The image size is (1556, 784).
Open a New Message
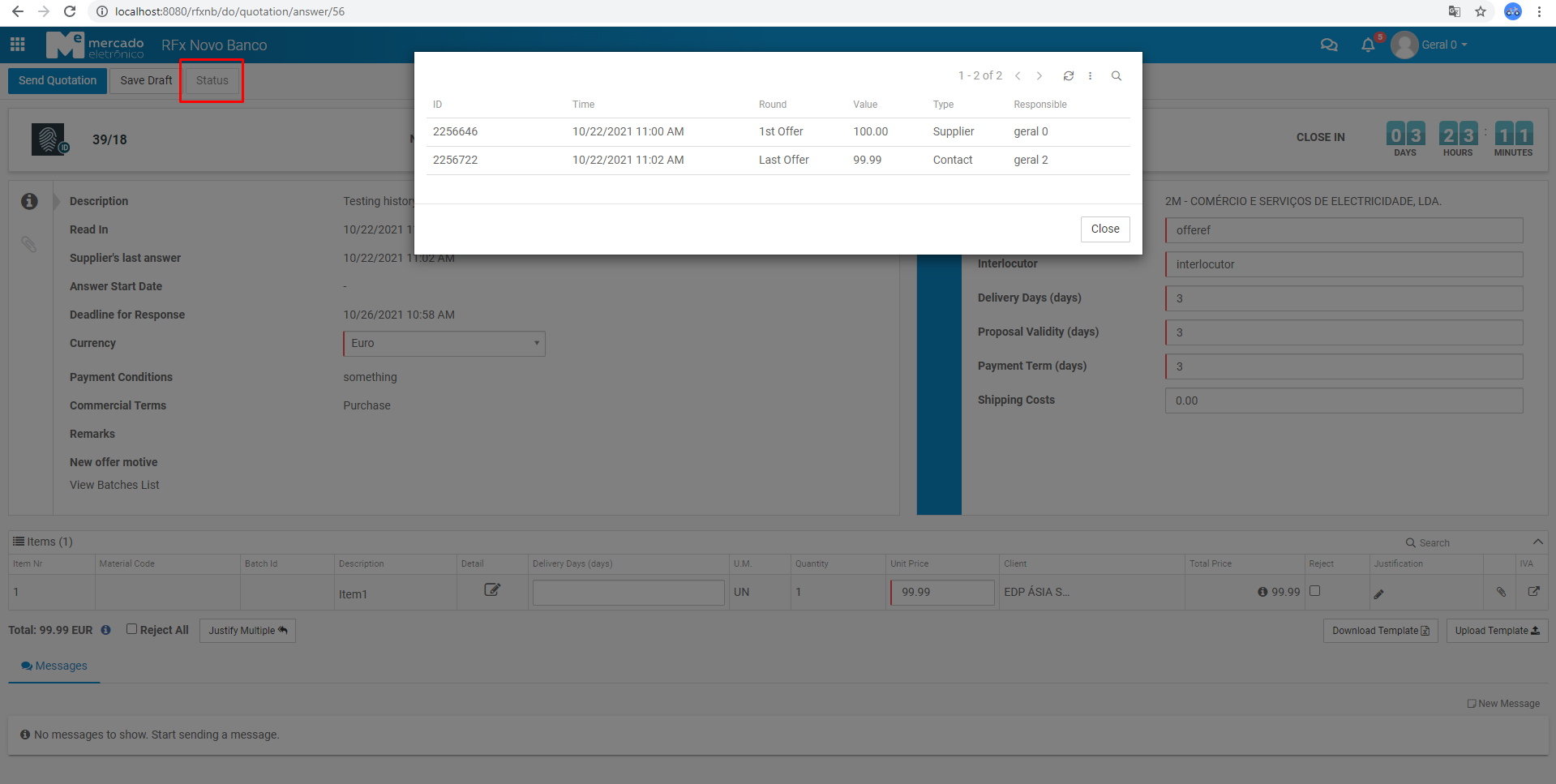coord(1502,703)
